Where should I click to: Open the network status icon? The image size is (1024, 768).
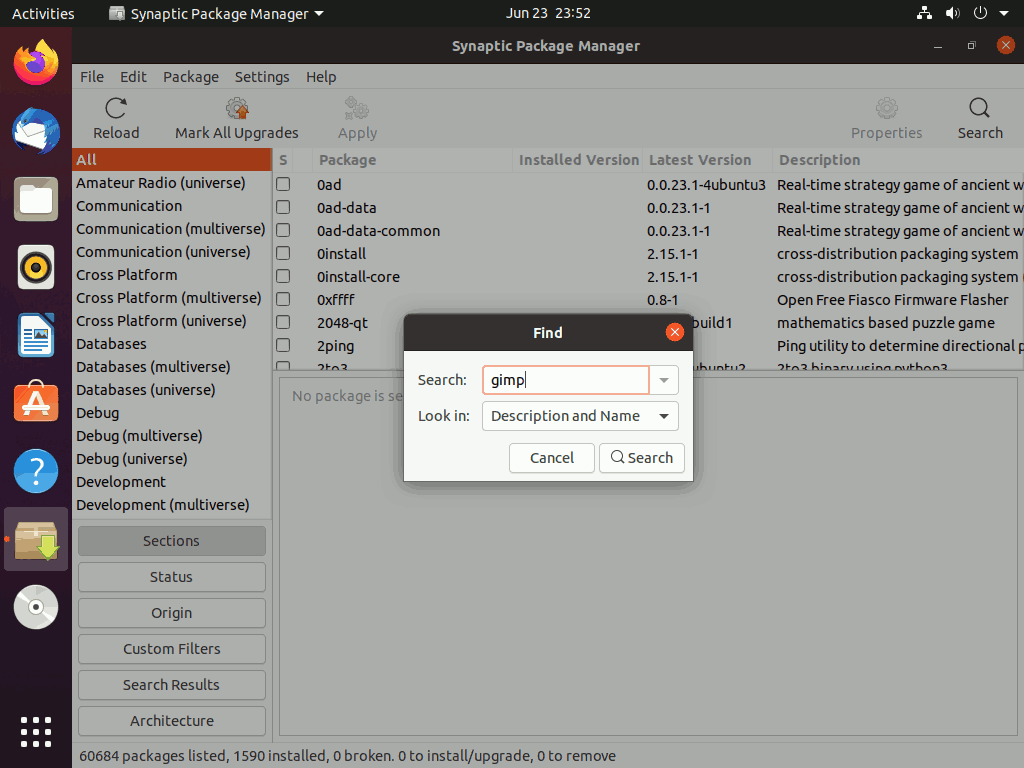pos(924,13)
